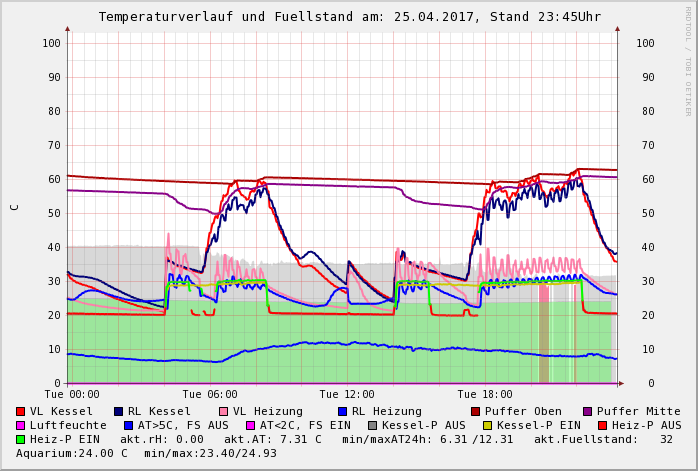Viewport: 698px width, 471px height.
Task: Click the red Heiz-P AUS swatch
Action: 602,425
